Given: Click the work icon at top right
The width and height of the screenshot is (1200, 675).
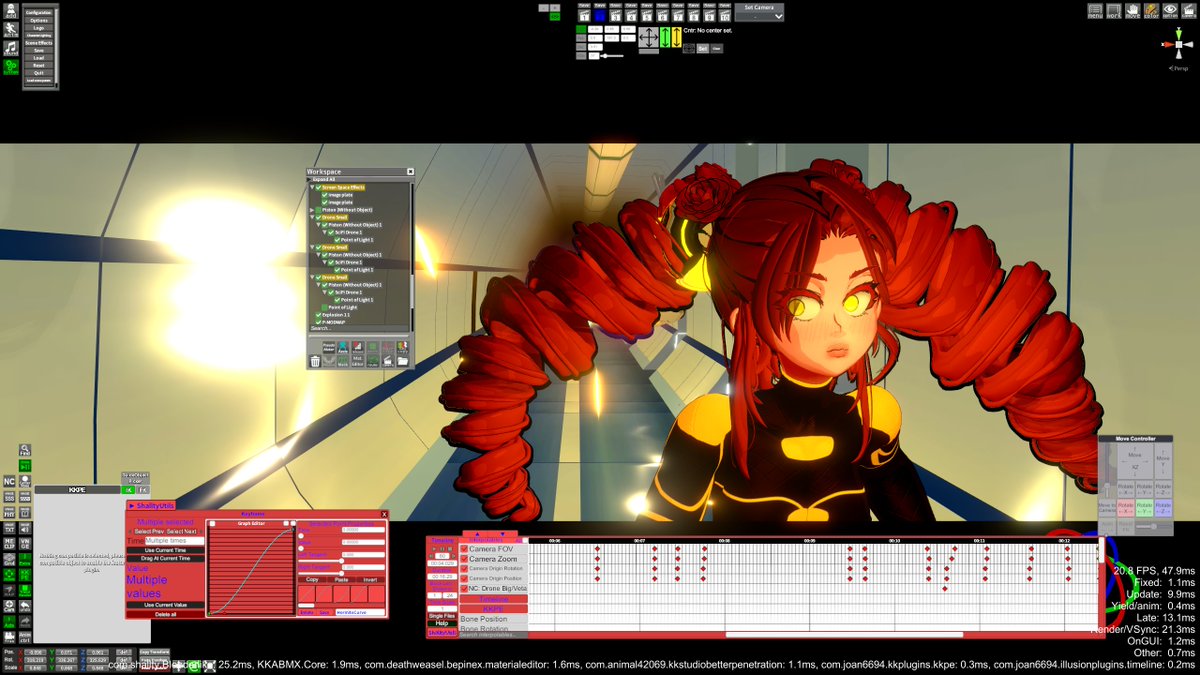Looking at the screenshot, I should (x=1114, y=11).
